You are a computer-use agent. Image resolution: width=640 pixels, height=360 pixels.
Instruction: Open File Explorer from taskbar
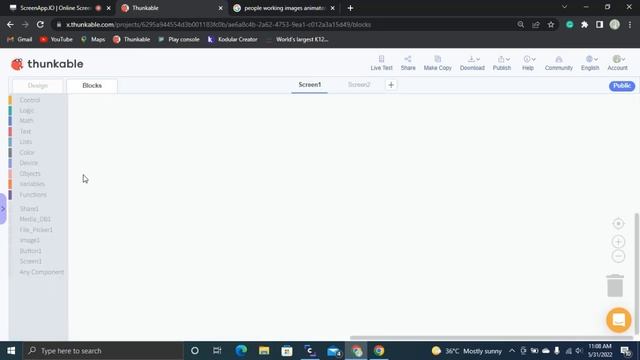[264, 351]
